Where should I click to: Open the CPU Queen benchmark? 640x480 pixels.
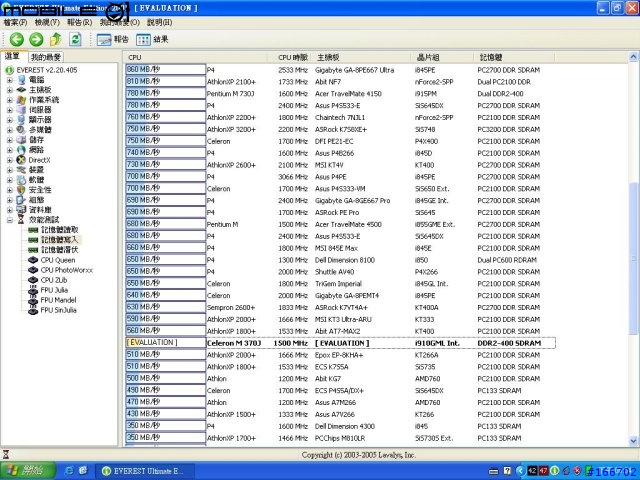pyautogui.click(x=51, y=260)
